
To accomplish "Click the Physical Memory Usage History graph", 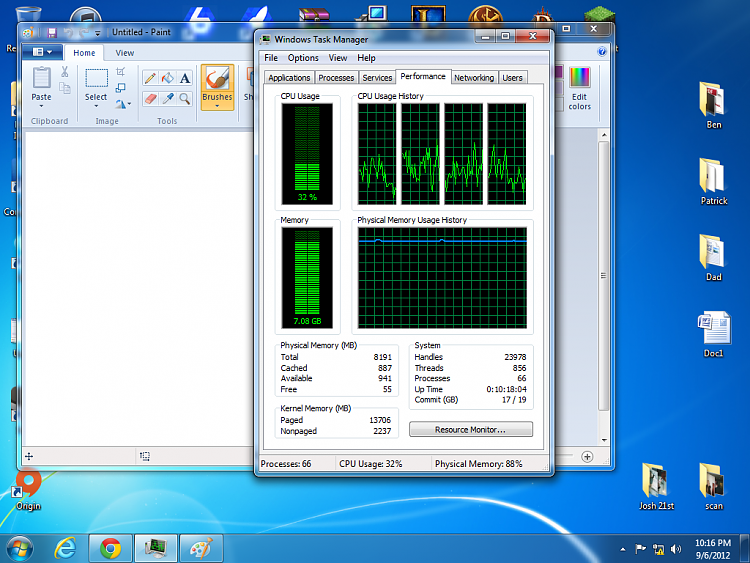I will [x=442, y=278].
